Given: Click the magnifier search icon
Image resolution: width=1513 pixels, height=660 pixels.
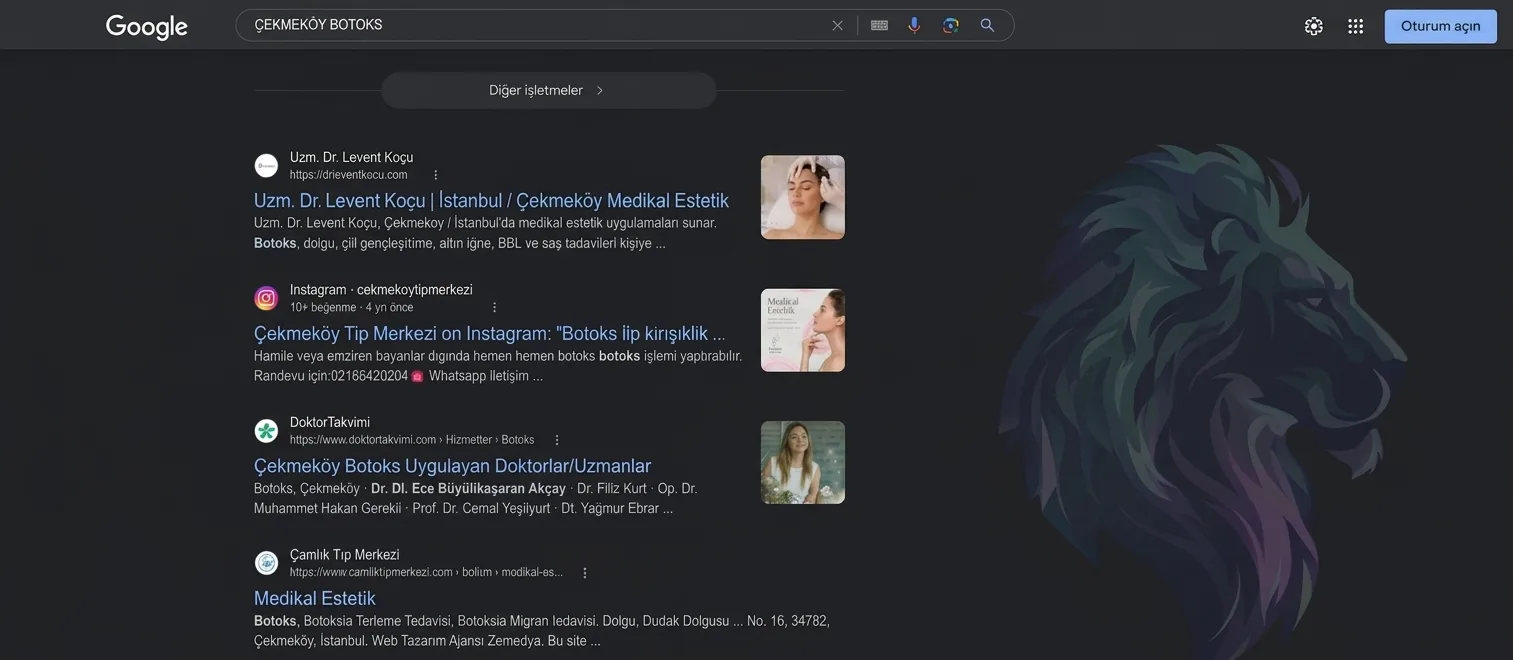Looking at the screenshot, I should pyautogui.click(x=987, y=25).
